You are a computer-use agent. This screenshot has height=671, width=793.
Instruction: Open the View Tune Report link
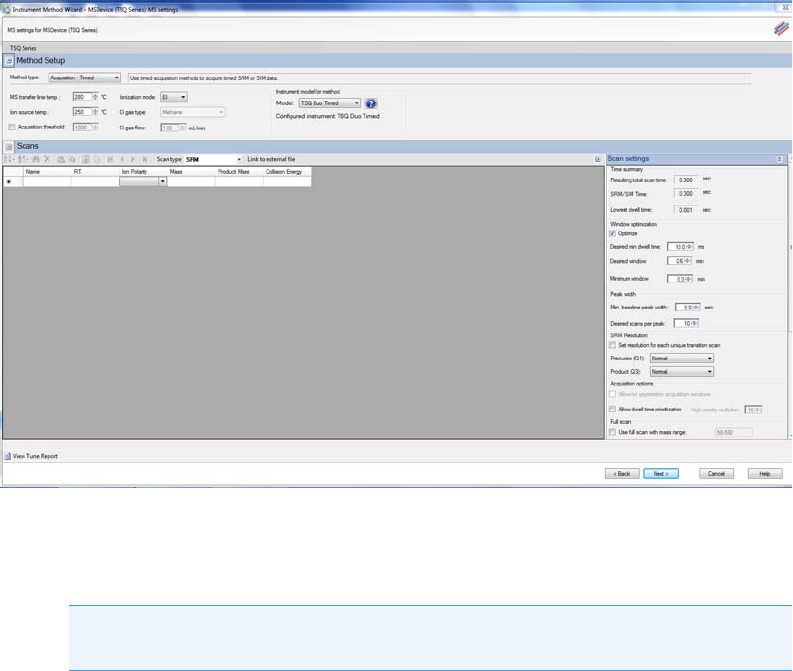pyautogui.click(x=35, y=456)
